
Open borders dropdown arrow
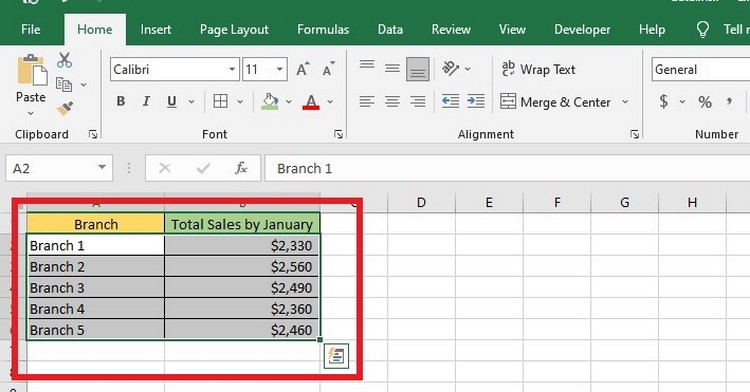(240, 102)
